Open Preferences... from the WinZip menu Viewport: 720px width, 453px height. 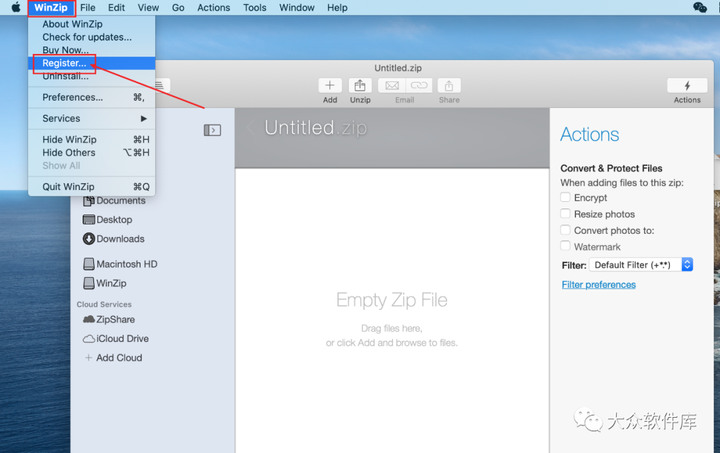(x=91, y=97)
